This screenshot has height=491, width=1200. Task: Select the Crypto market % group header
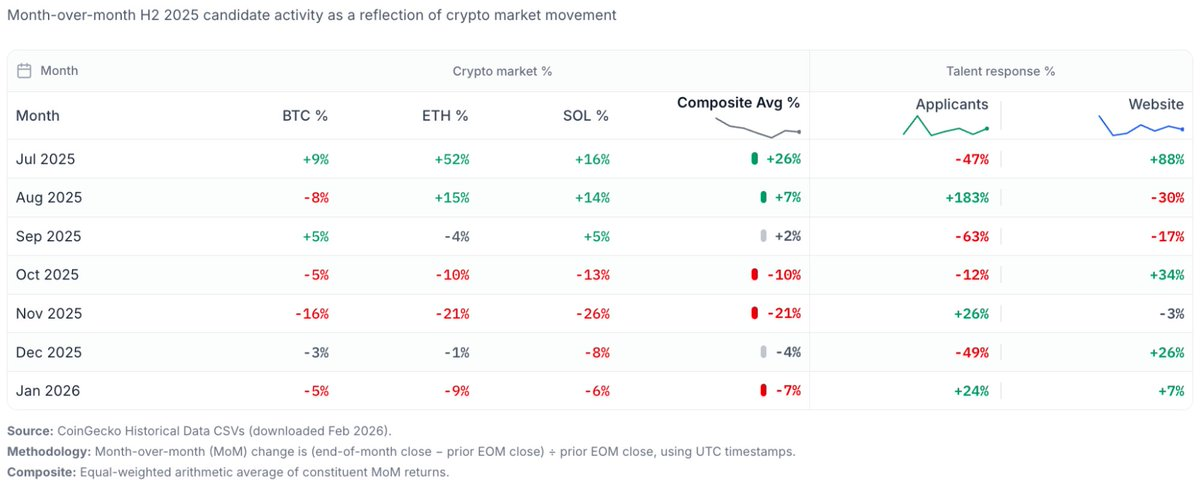502,71
